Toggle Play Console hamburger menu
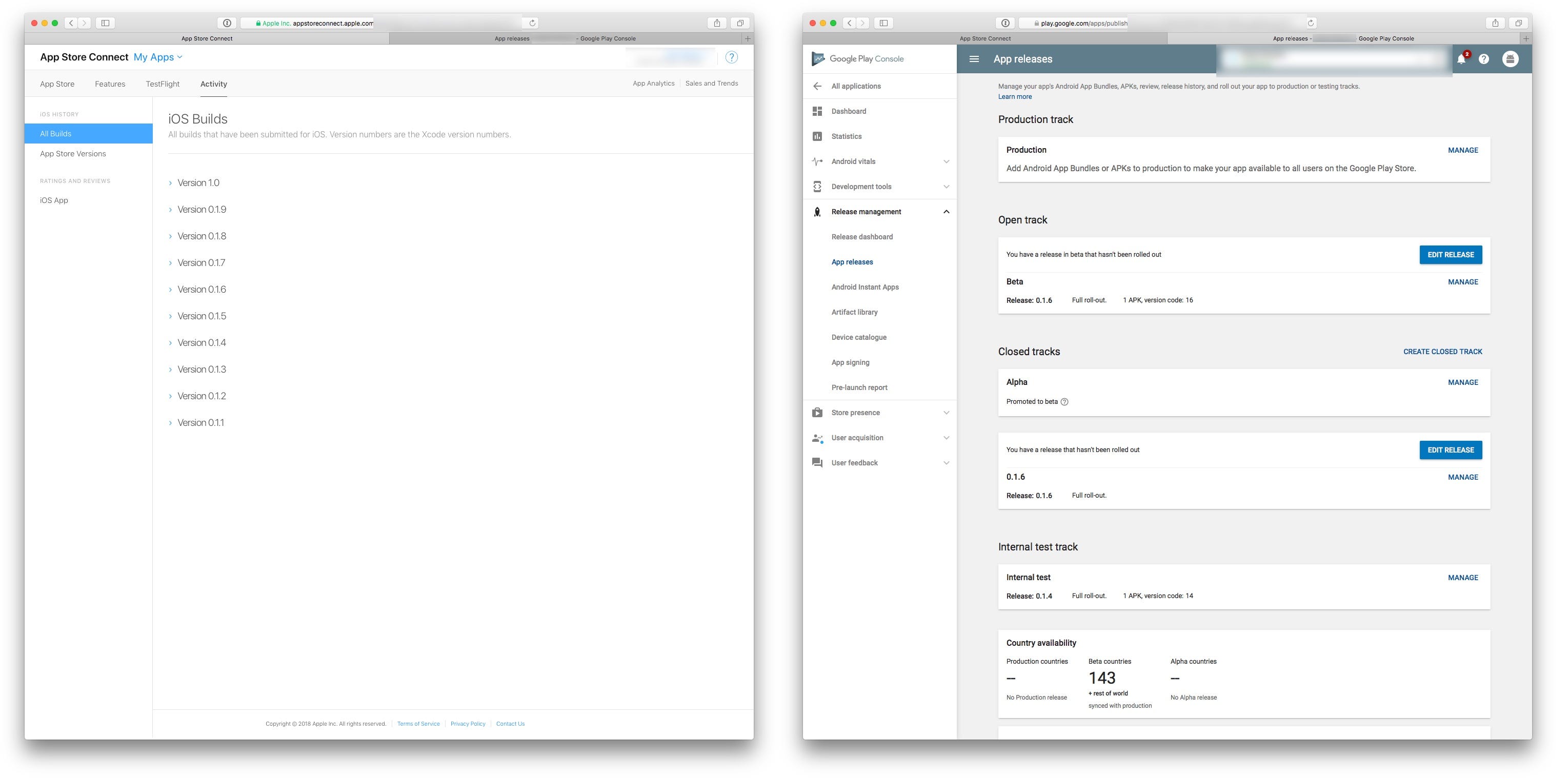1568x778 pixels. coord(974,59)
